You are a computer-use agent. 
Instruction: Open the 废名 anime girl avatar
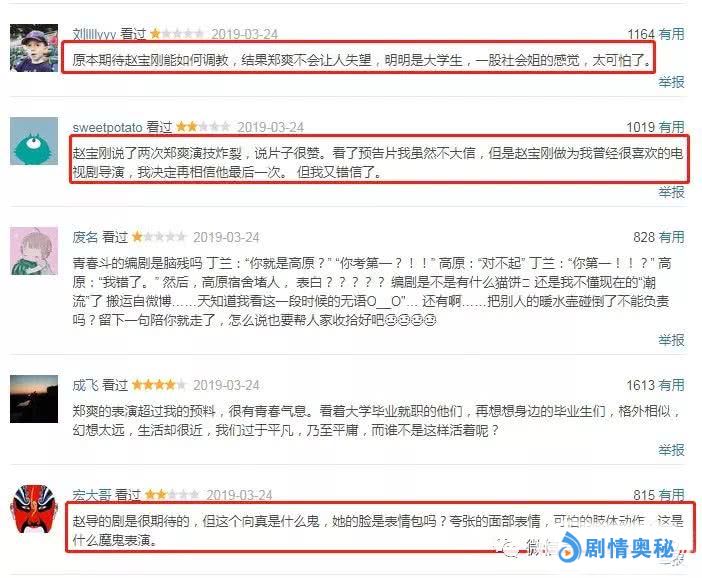coord(34,251)
